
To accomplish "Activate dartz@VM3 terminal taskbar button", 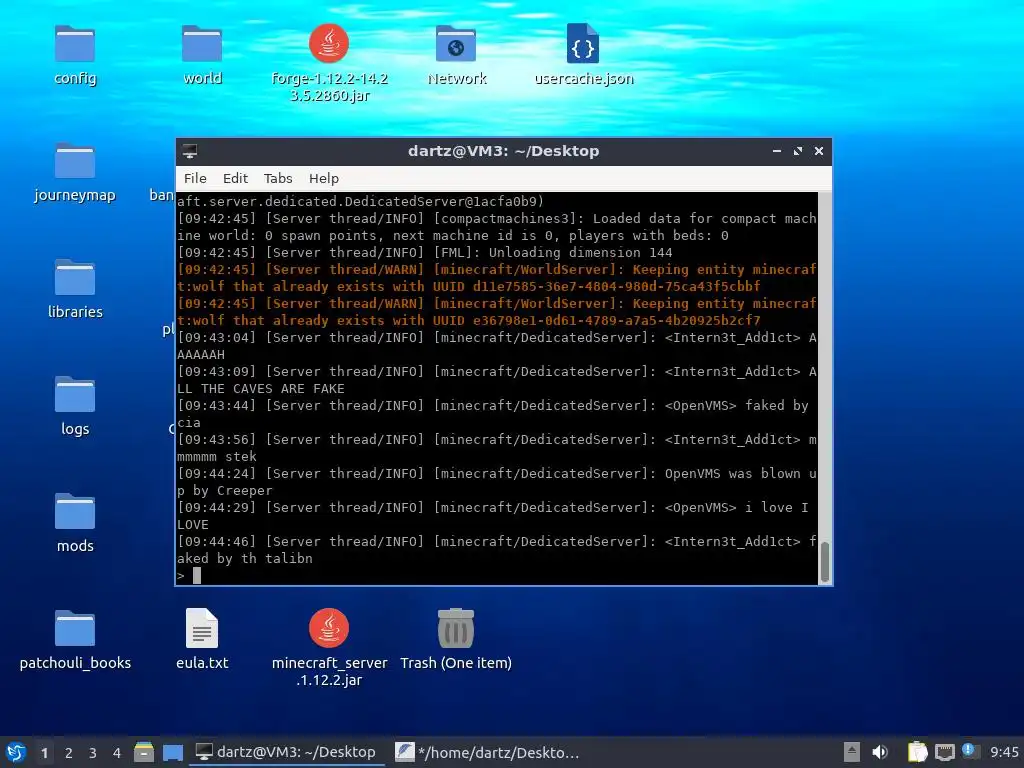I will coord(287,752).
